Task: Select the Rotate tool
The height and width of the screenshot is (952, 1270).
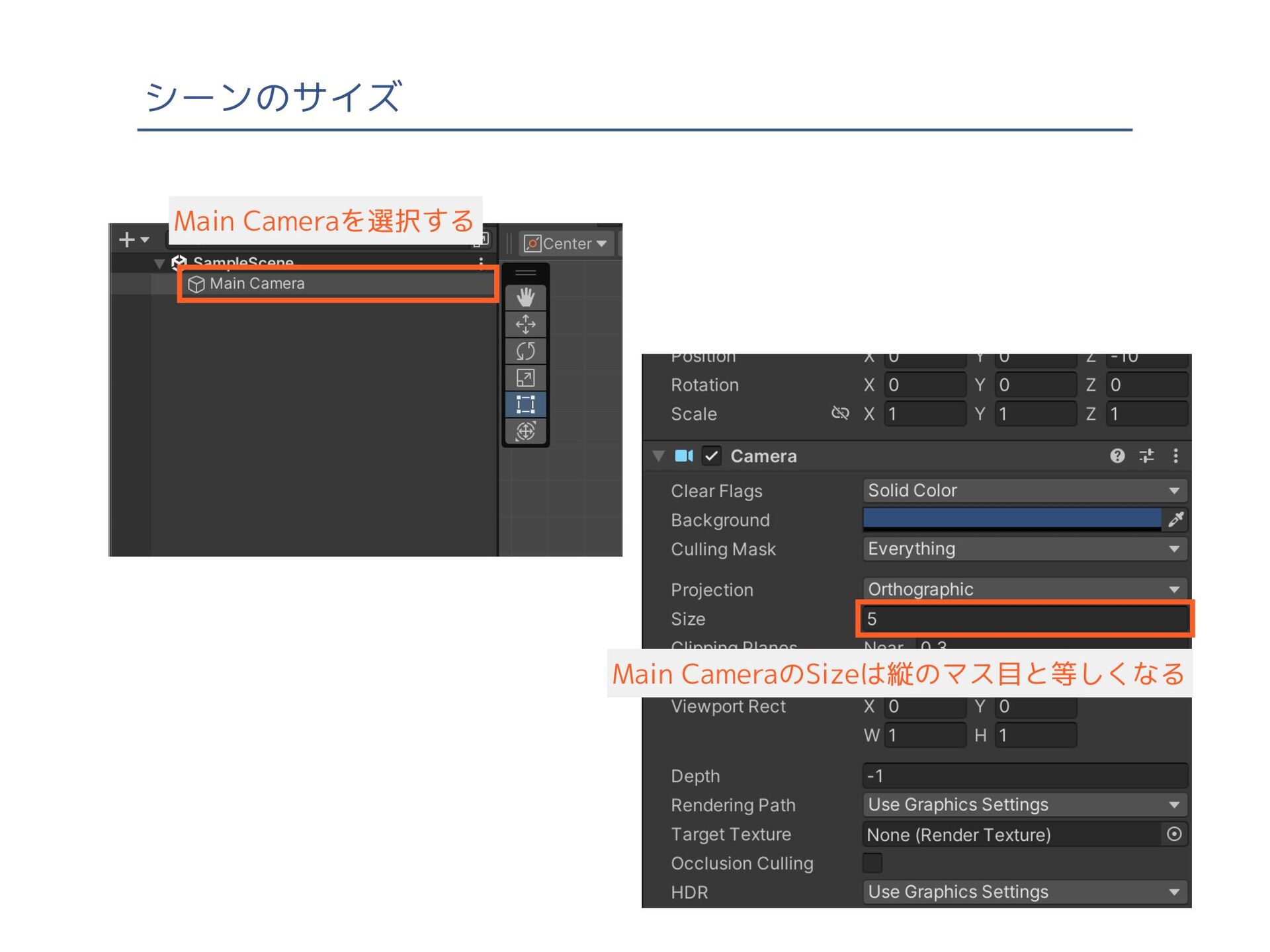Action: click(525, 351)
